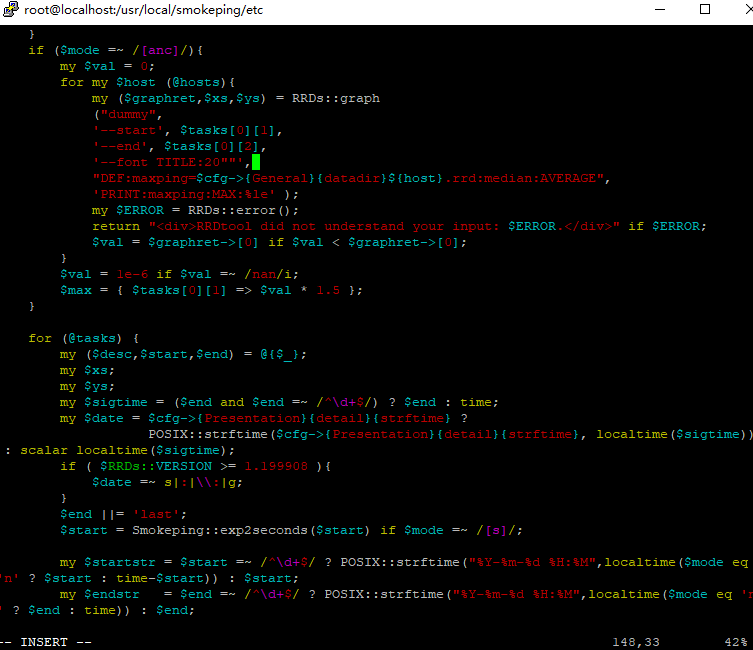The width and height of the screenshot is (753, 650).
Task: Click the 'my $sigtime' assignment line
Action: 279,402
